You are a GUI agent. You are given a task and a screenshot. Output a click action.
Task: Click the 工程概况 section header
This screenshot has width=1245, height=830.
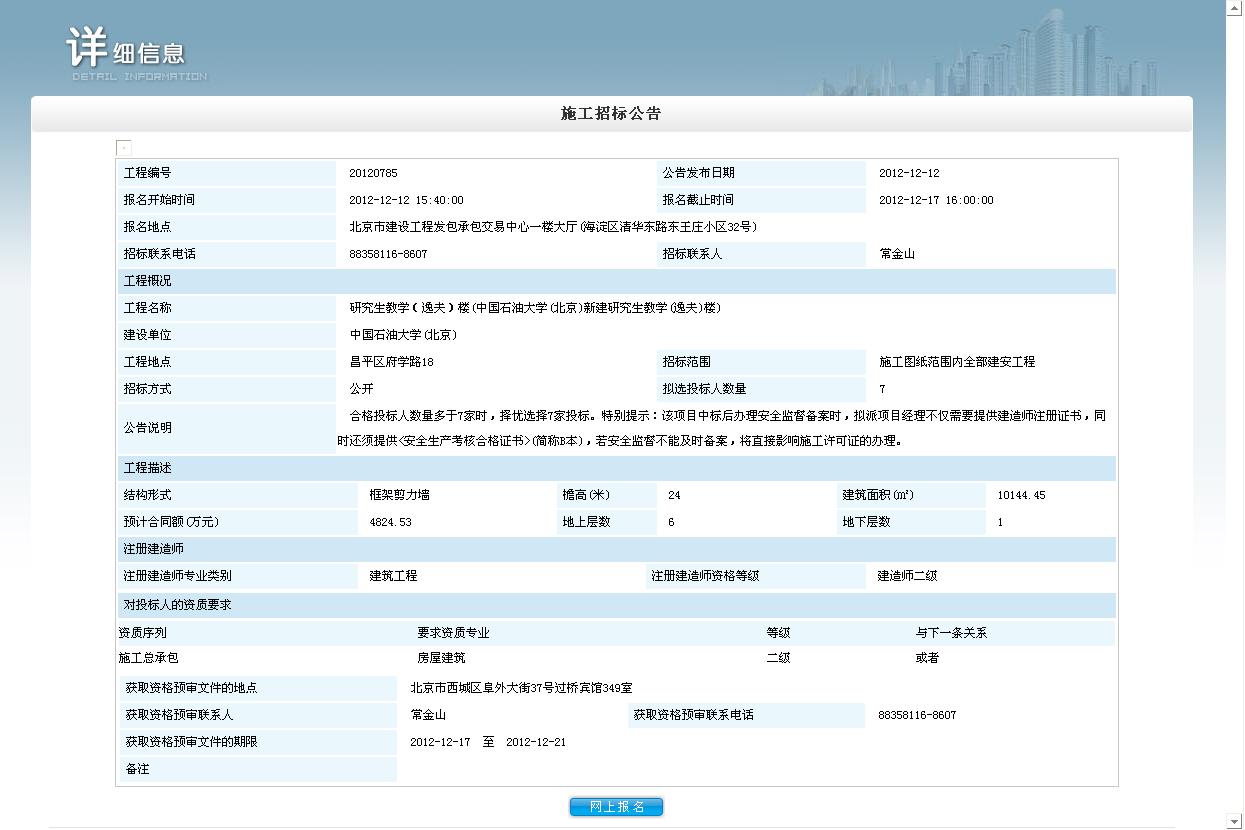pyautogui.click(x=147, y=282)
